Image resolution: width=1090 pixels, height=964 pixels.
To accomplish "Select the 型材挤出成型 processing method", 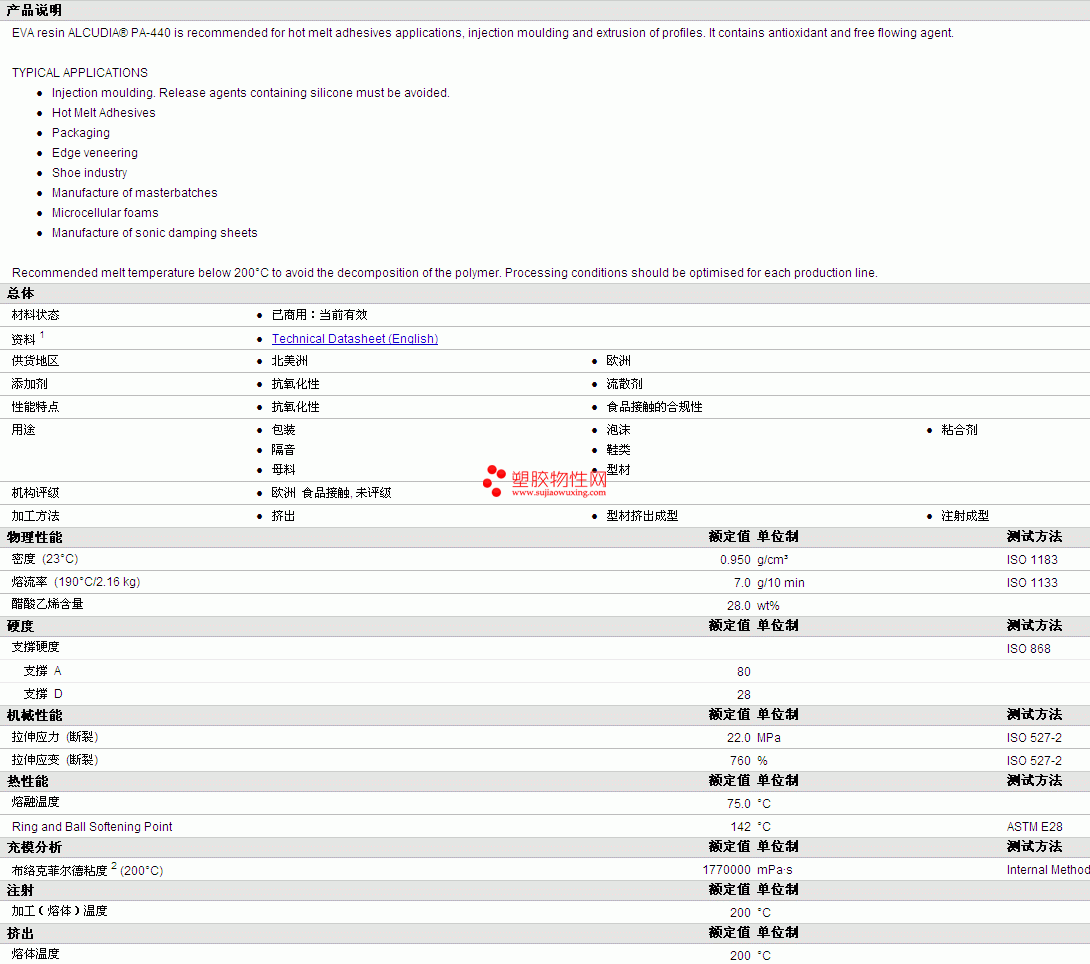I will [x=642, y=516].
